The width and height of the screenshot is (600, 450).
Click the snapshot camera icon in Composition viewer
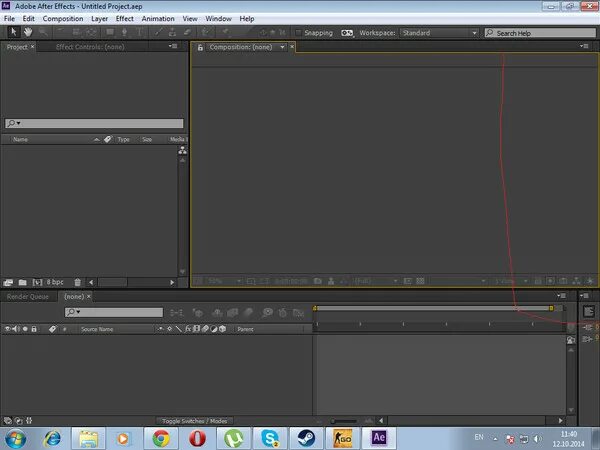318,281
